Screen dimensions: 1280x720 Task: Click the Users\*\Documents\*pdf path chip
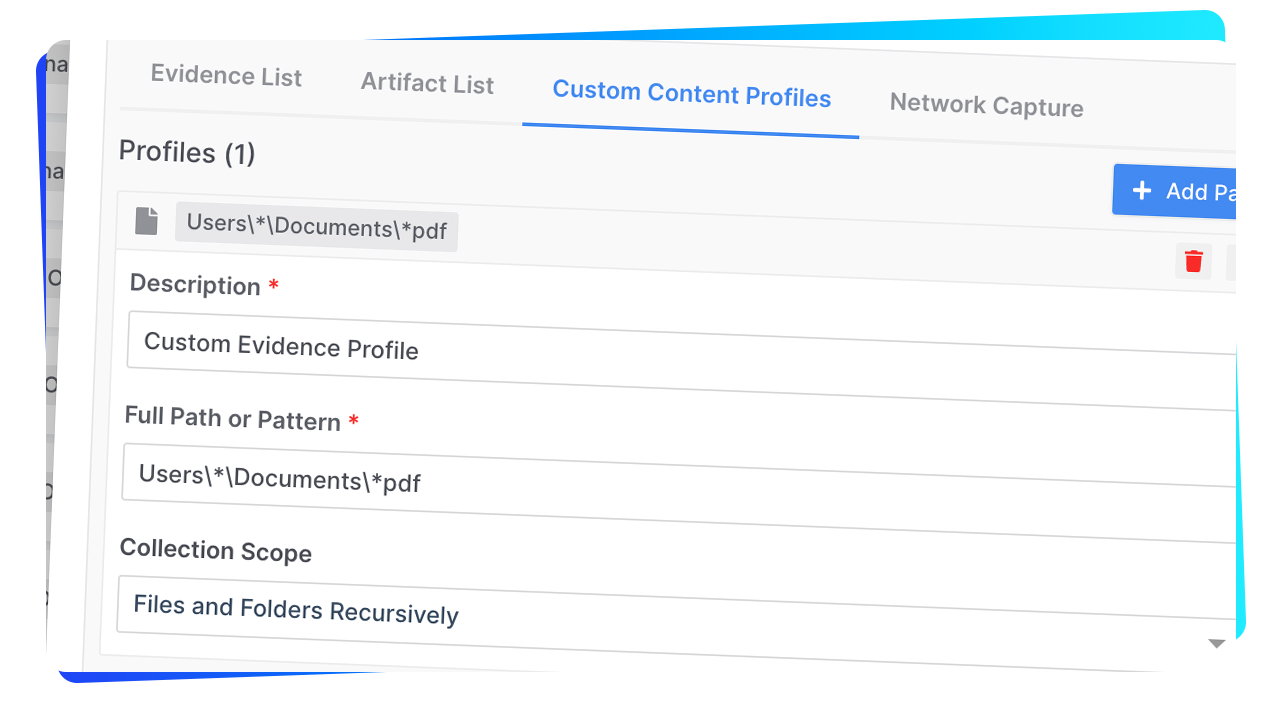point(317,227)
